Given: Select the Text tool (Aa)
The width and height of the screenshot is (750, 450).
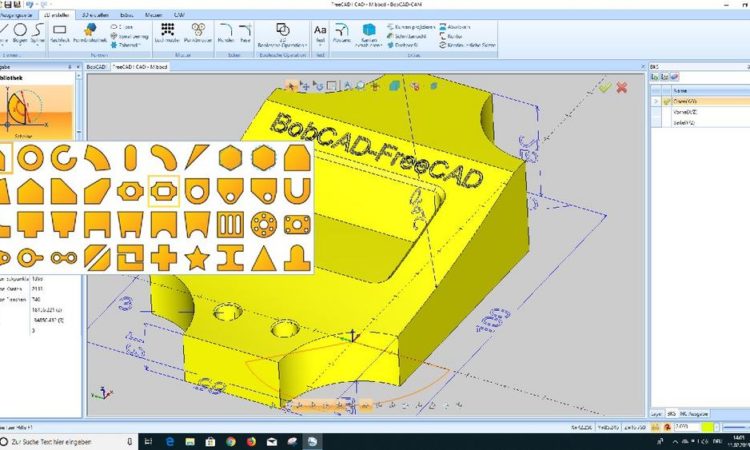Looking at the screenshot, I should 320,33.
